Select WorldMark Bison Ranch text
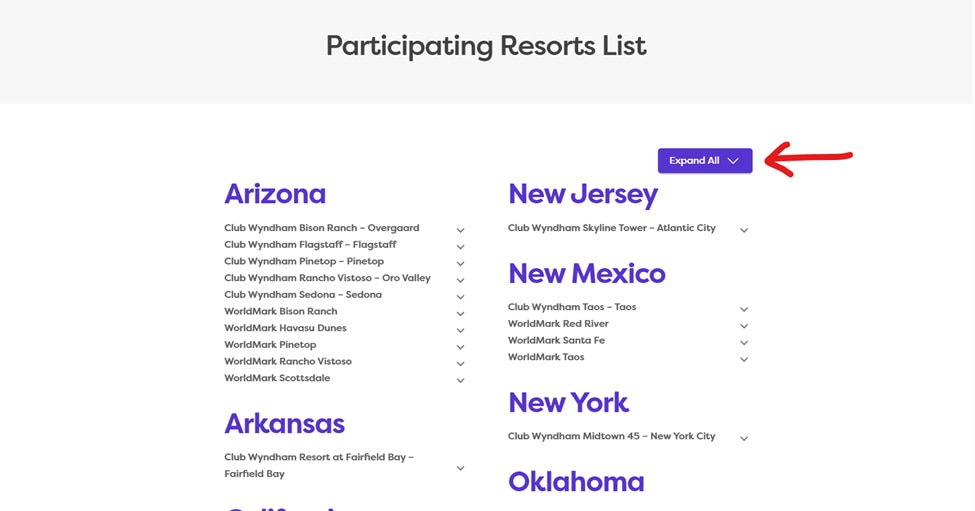975x511 pixels. (280, 311)
